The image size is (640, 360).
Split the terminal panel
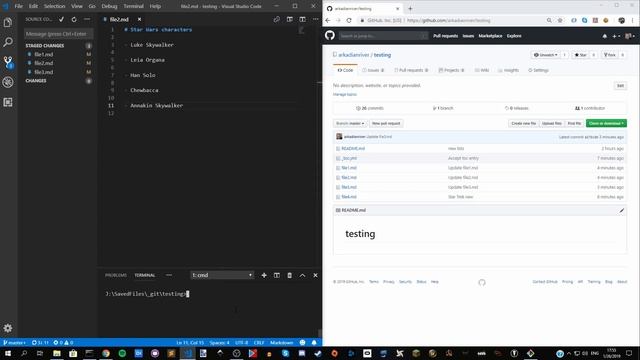coord(277,275)
